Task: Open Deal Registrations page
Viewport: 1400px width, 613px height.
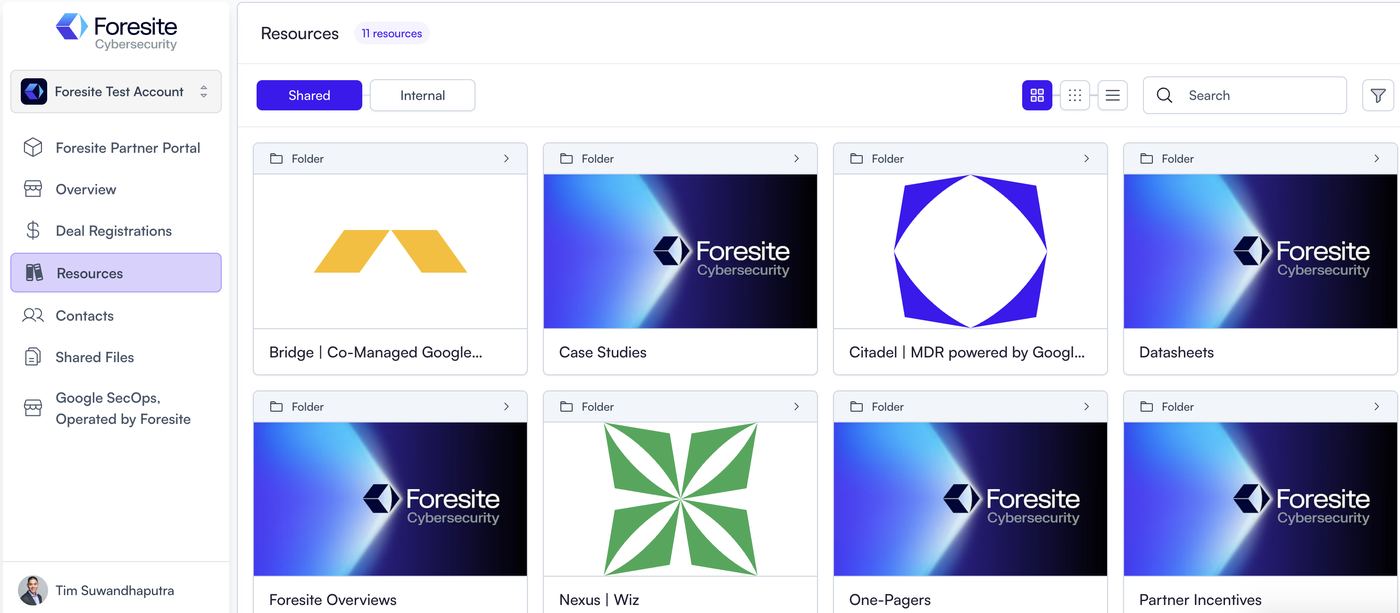Action: tap(116, 231)
